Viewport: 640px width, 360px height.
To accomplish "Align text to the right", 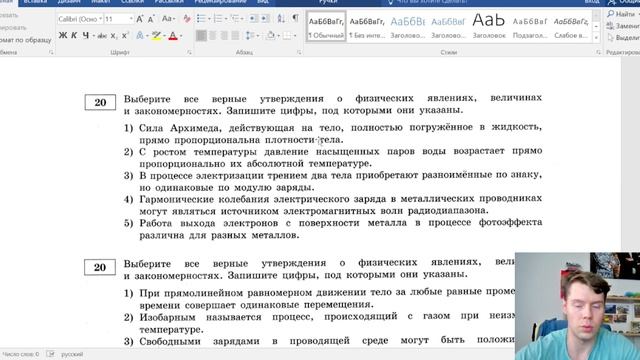I will pos(224,36).
